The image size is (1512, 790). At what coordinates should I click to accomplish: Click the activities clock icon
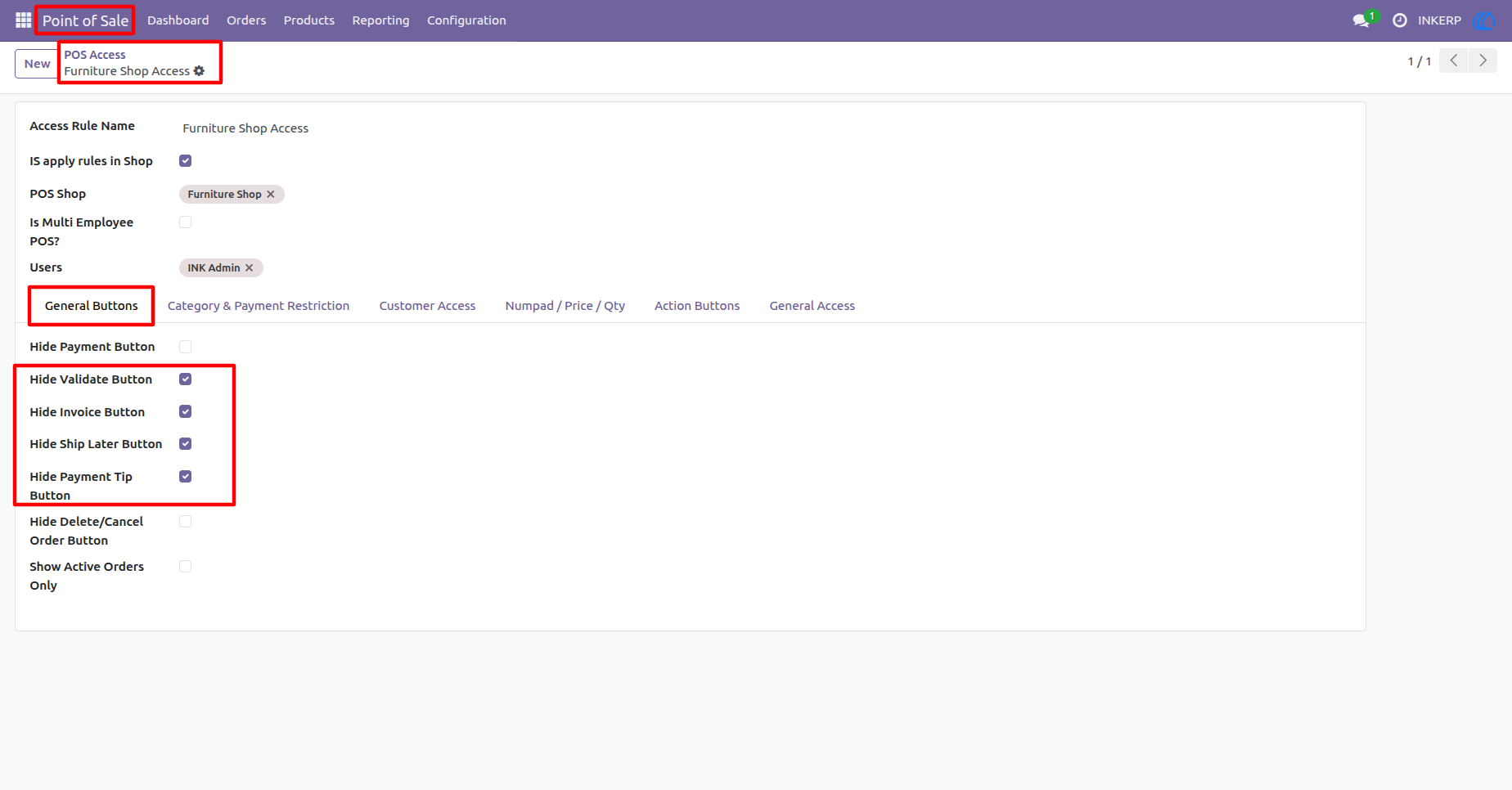click(x=1400, y=20)
